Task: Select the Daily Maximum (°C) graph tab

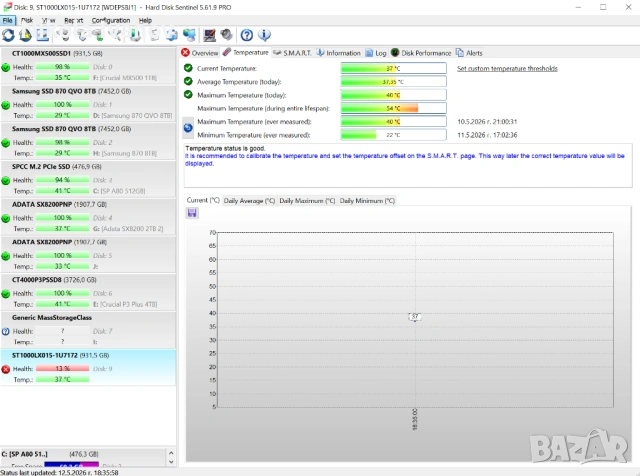Action: coord(307,200)
